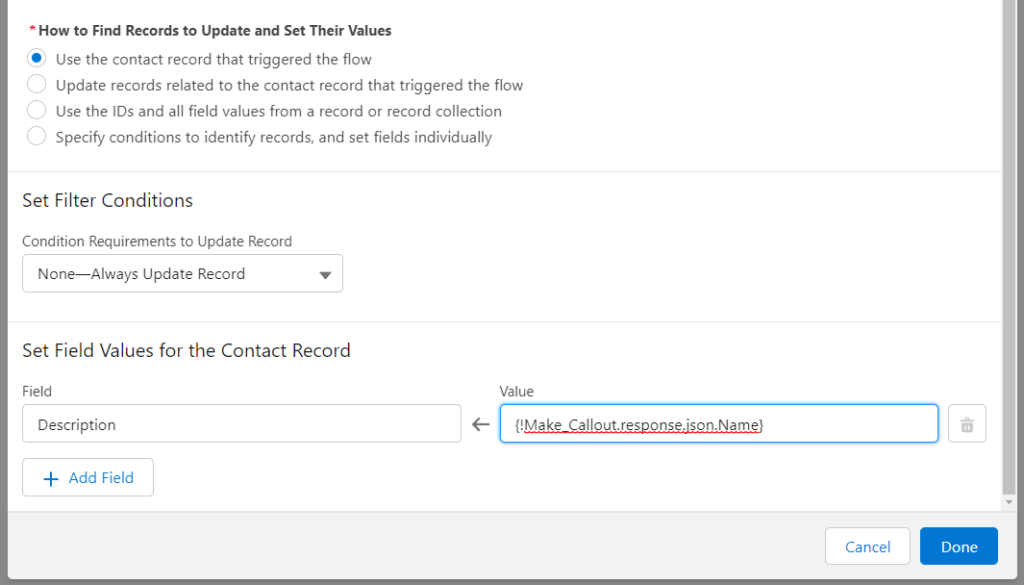Click the plus icon inside Add Field
Screen dimensions: 1024x585
(x=51, y=477)
